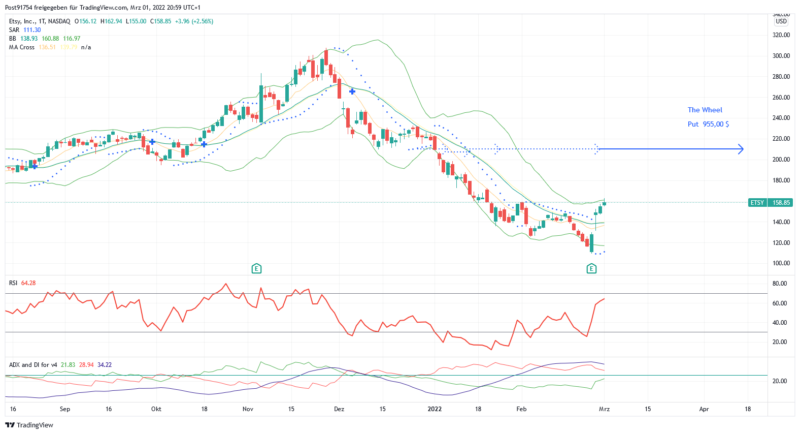The image size is (800, 434).
Task: Click the ETSY ticker badge on price scale
Action: pos(758,202)
